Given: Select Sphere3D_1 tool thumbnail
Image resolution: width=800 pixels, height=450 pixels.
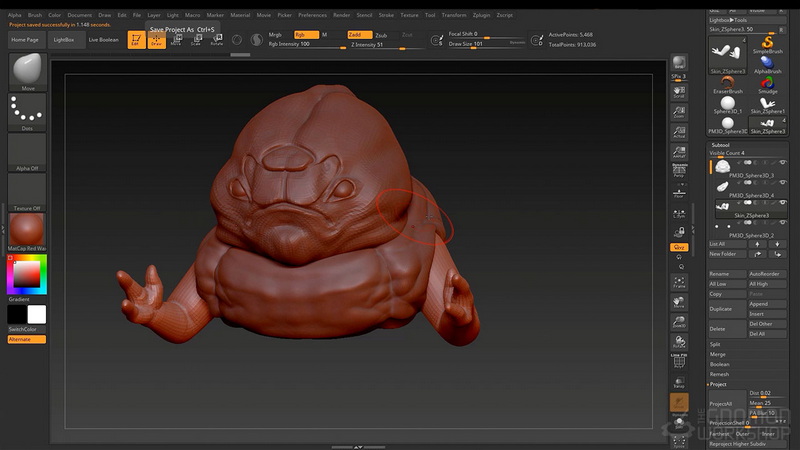Looking at the screenshot, I should pyautogui.click(x=728, y=105).
